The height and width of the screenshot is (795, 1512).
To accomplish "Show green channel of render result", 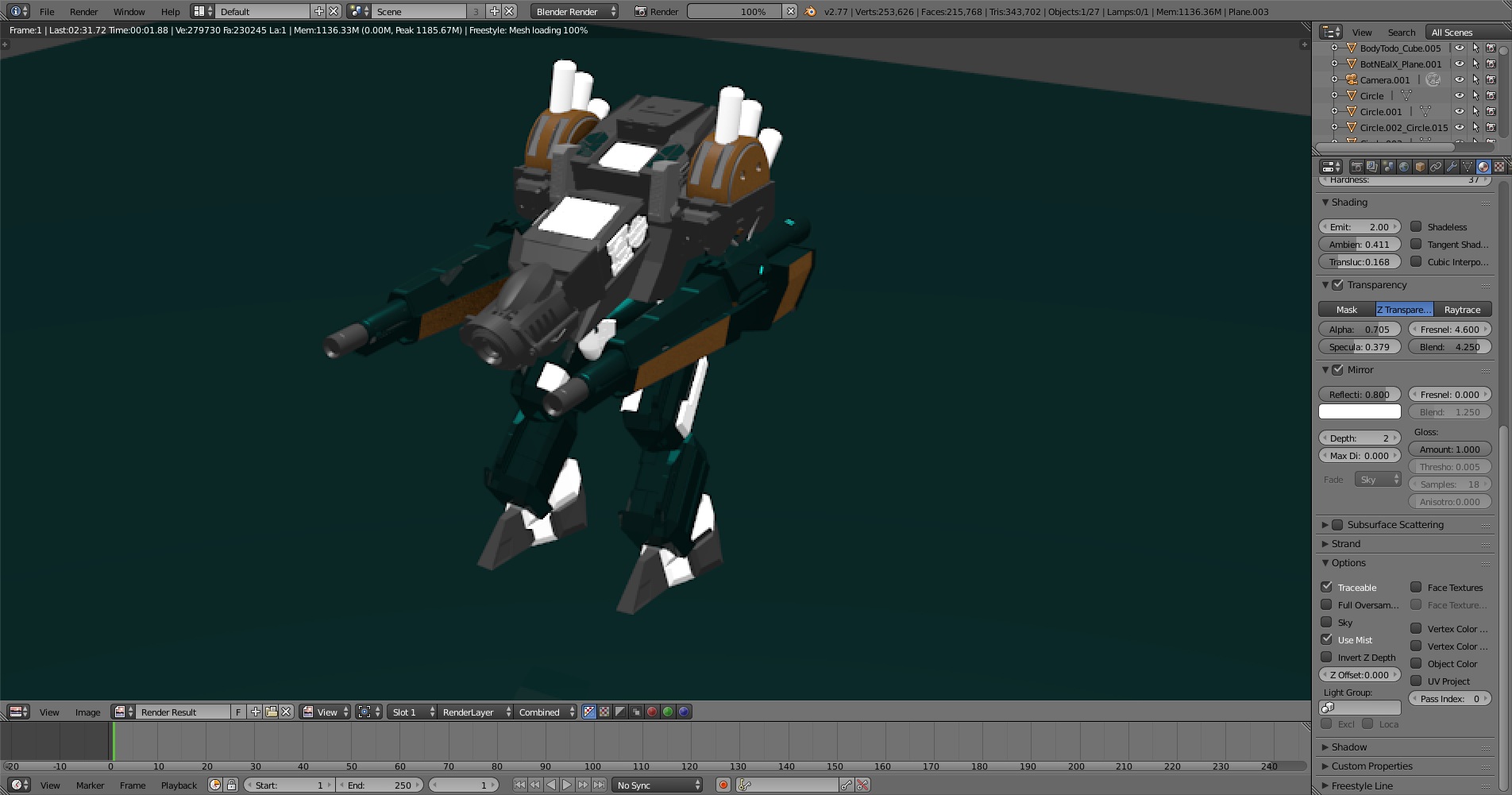I will pyautogui.click(x=668, y=712).
